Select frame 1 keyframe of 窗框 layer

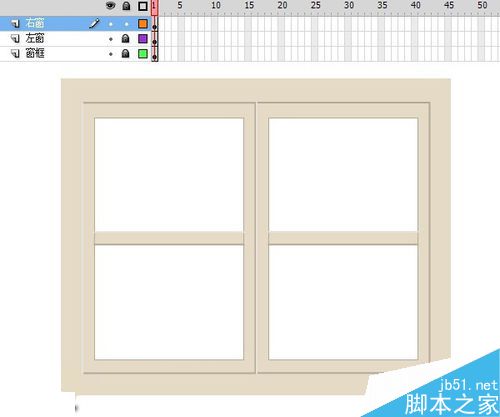(155, 54)
